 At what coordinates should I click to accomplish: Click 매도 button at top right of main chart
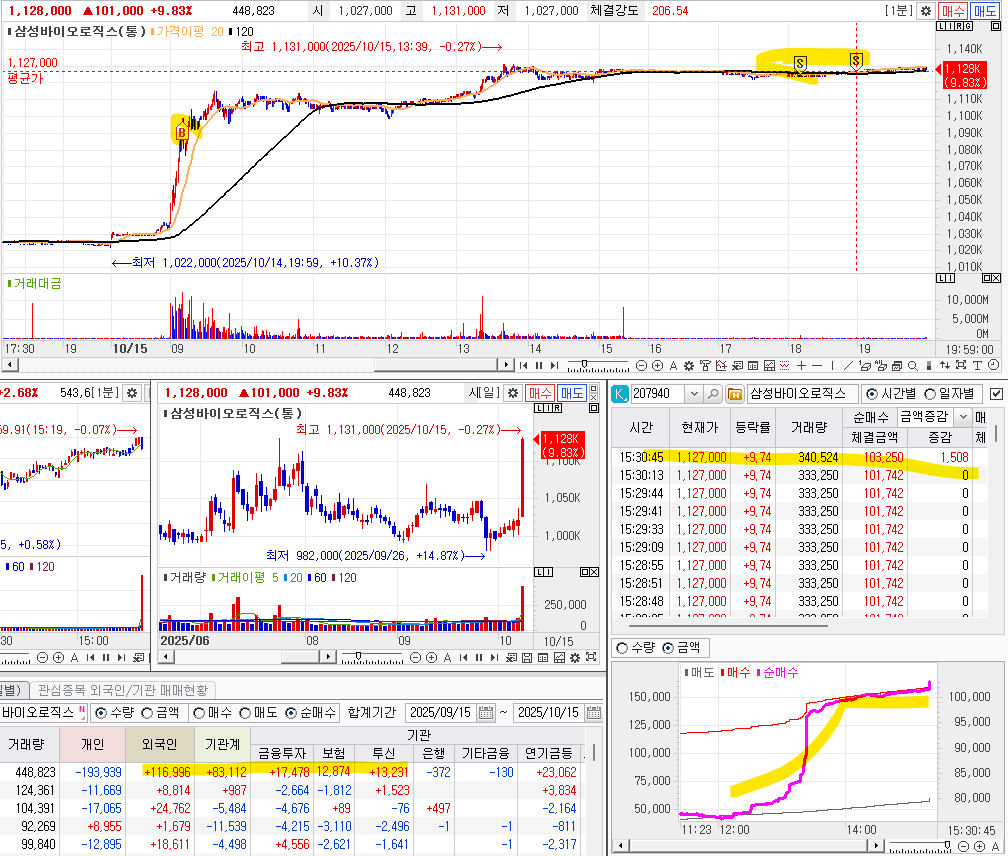coord(984,11)
